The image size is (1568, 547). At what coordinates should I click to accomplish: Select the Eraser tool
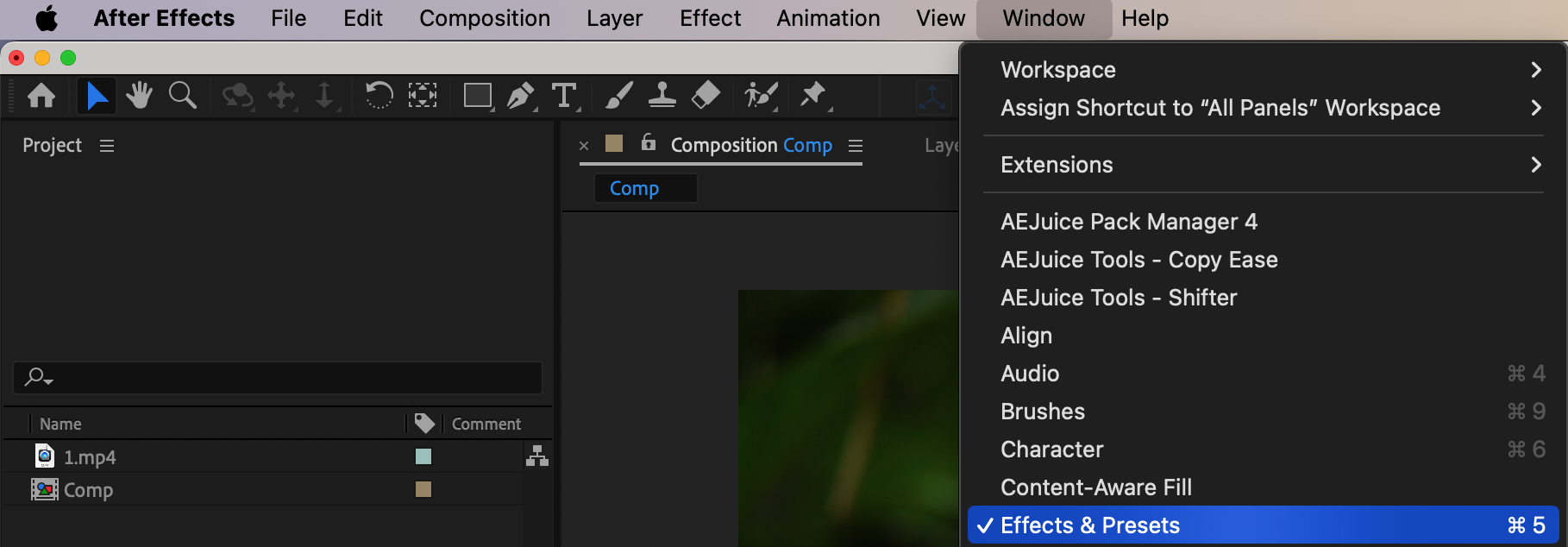tap(706, 95)
